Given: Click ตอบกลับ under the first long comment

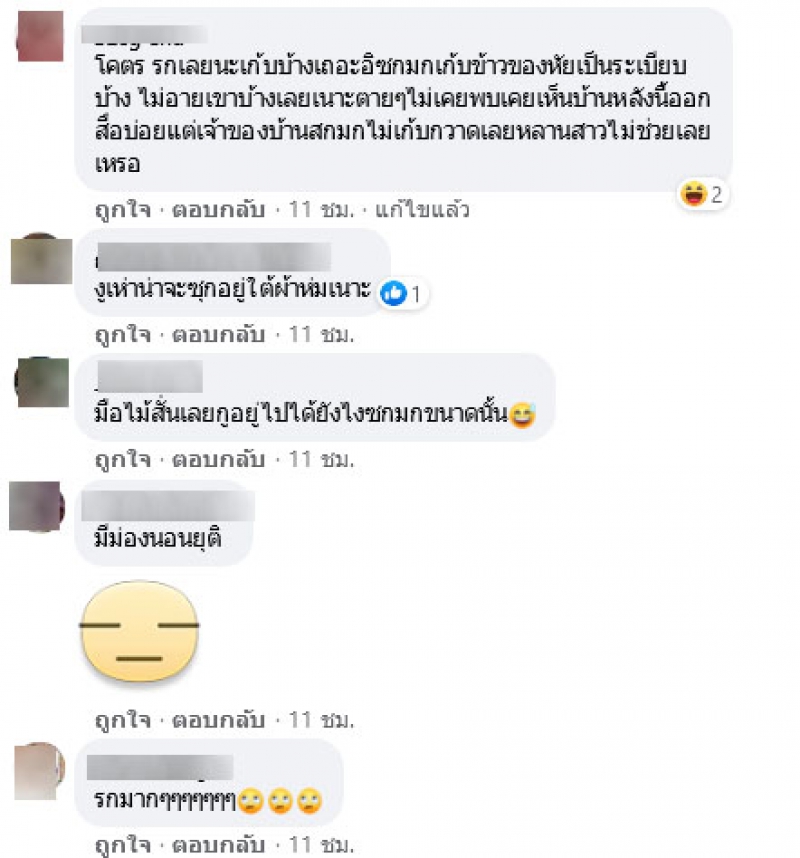Looking at the screenshot, I should point(218,210).
